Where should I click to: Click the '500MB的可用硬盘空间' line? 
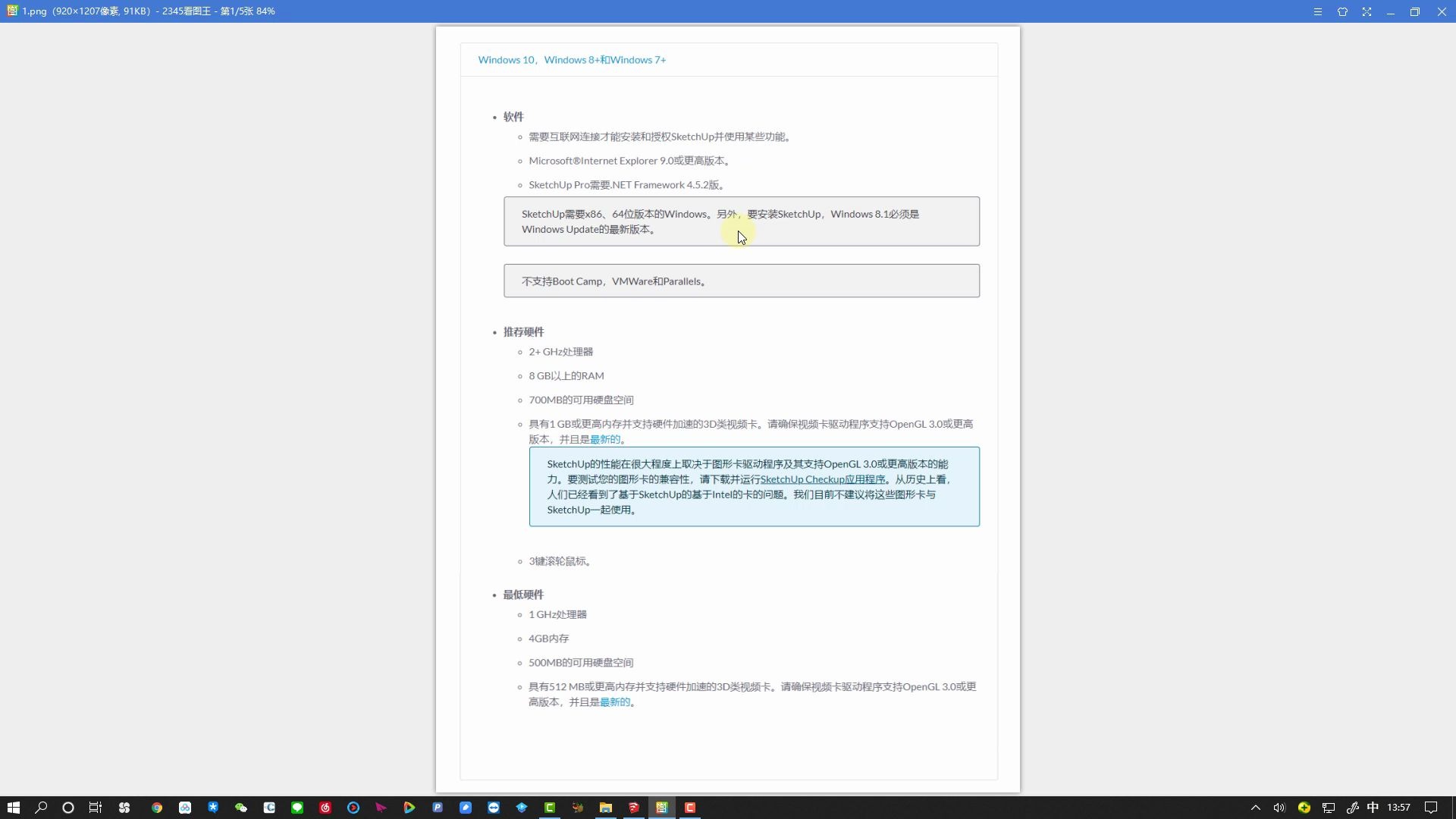(x=581, y=663)
